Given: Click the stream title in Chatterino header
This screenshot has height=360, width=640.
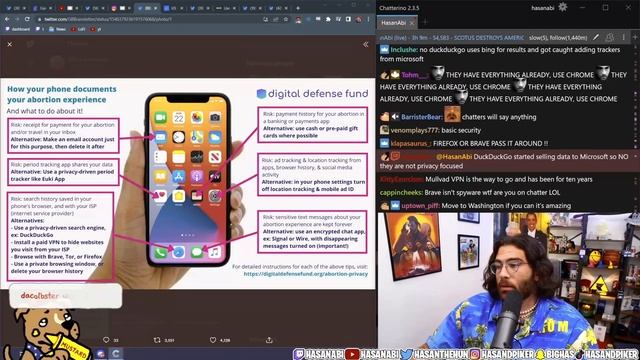Looking at the screenshot, I should [x=452, y=38].
